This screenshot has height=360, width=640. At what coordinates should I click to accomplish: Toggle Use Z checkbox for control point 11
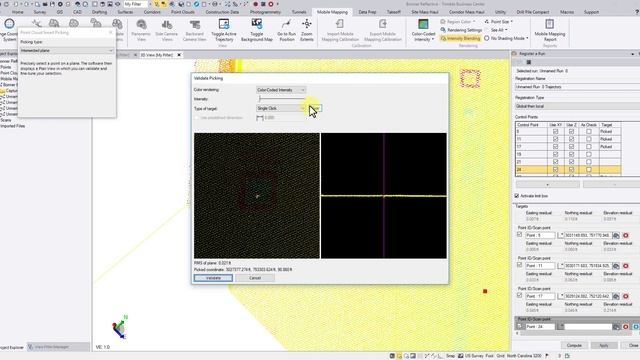tap(571, 139)
